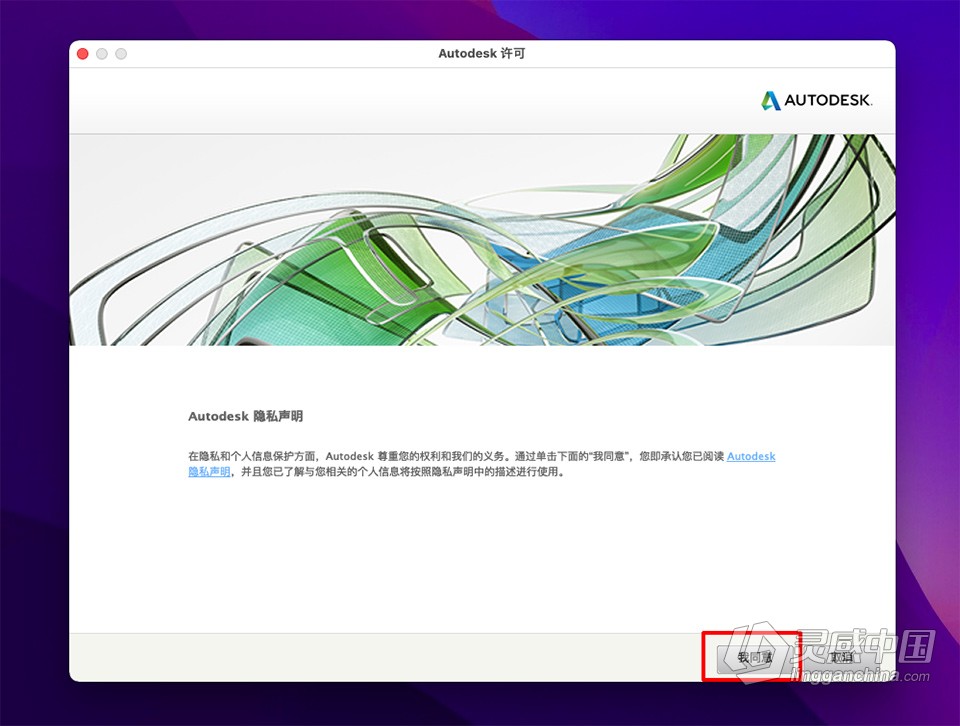
Task: Click the 'Autodesk 许可' window title
Action: coord(482,53)
